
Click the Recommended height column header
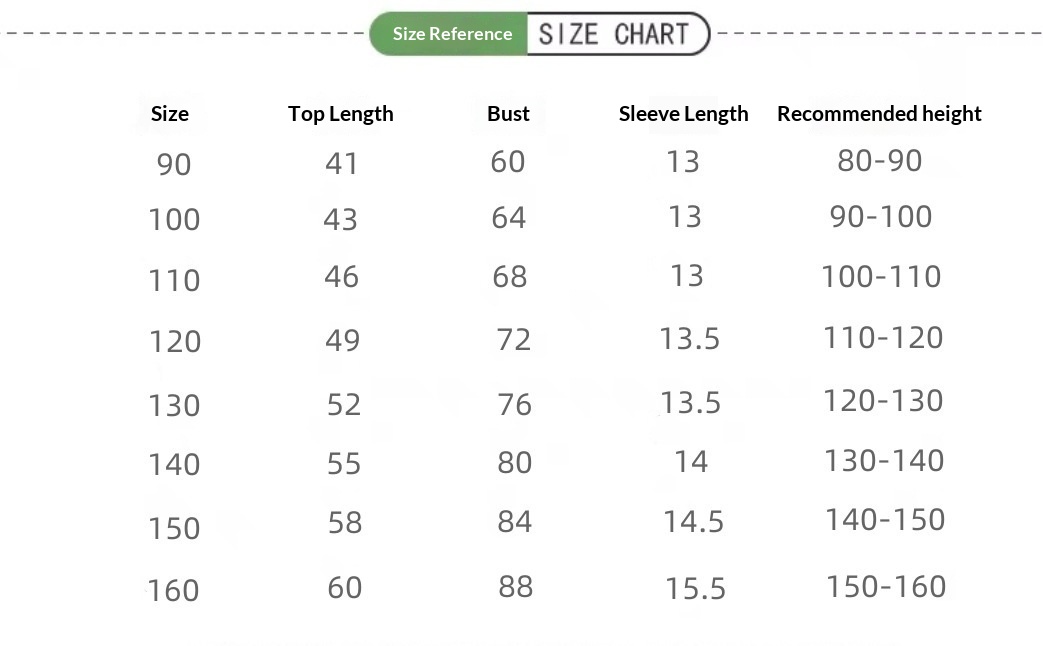879,114
